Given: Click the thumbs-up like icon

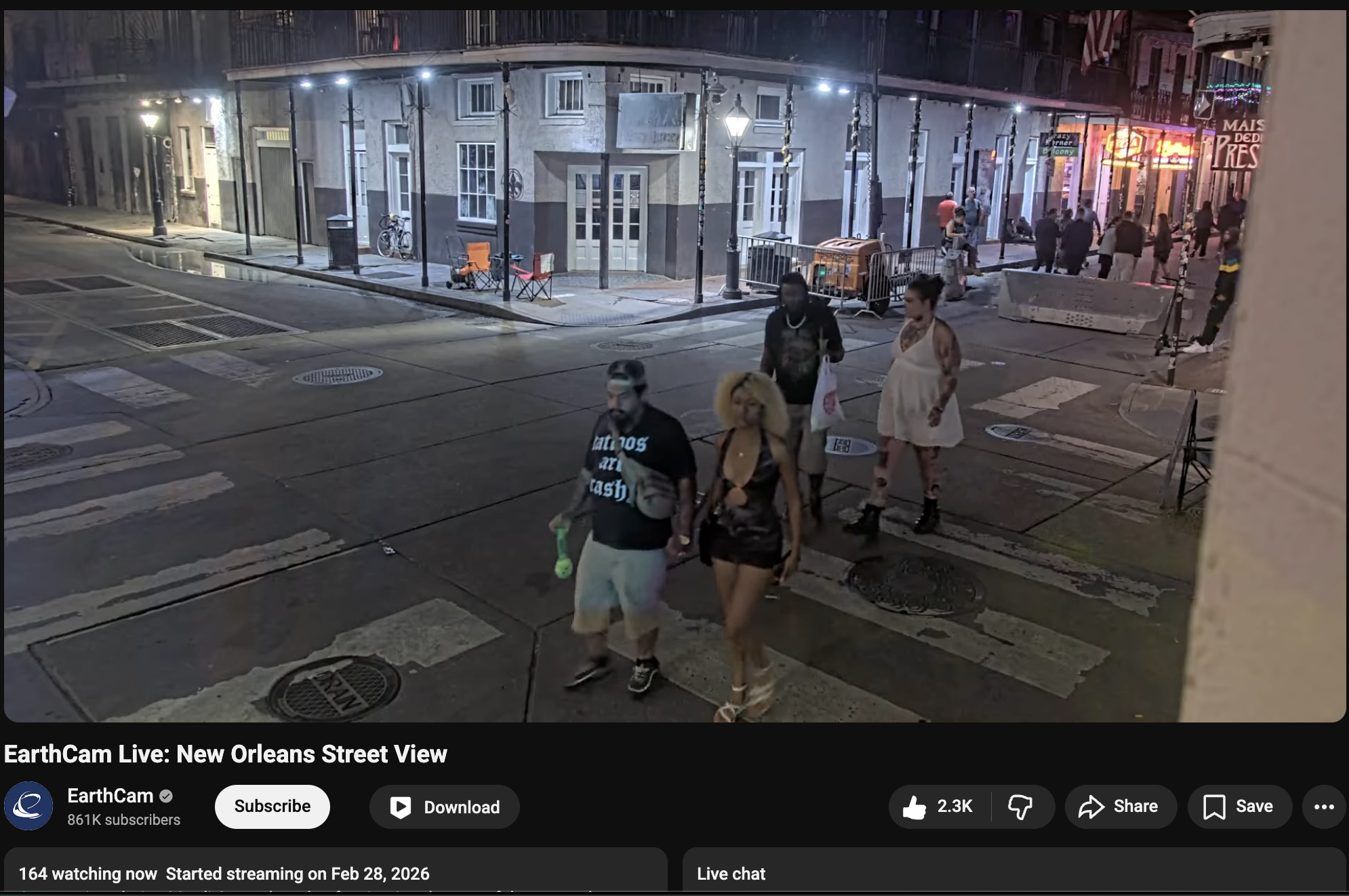Looking at the screenshot, I should tap(914, 807).
